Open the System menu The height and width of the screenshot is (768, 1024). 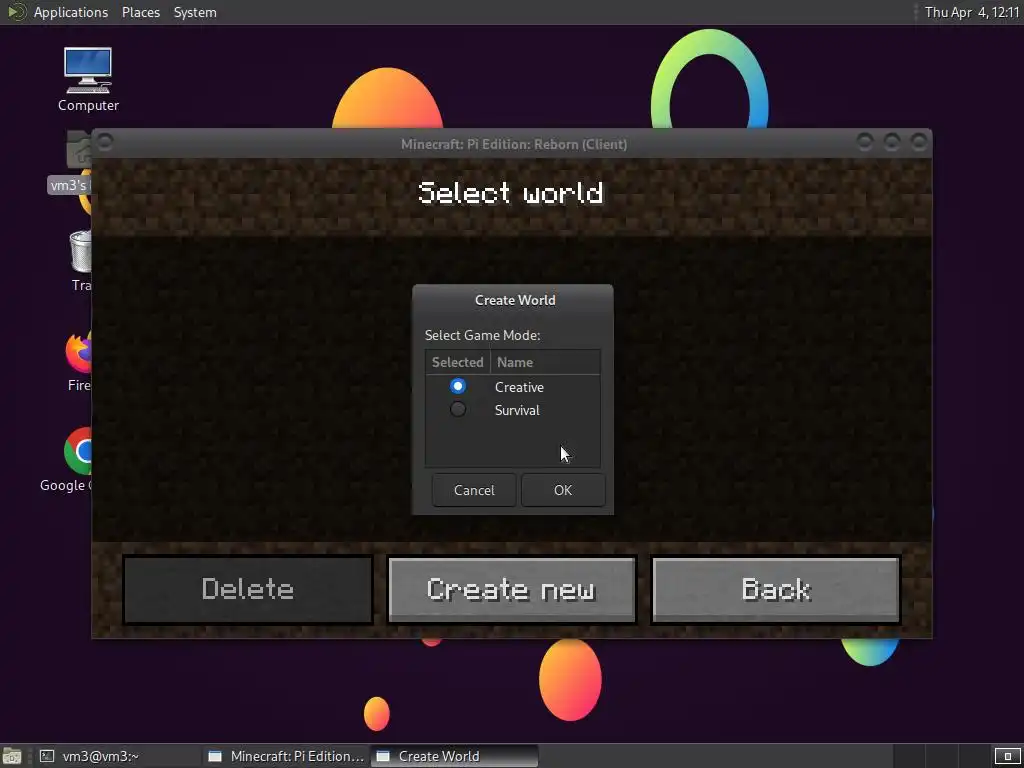pyautogui.click(x=195, y=12)
